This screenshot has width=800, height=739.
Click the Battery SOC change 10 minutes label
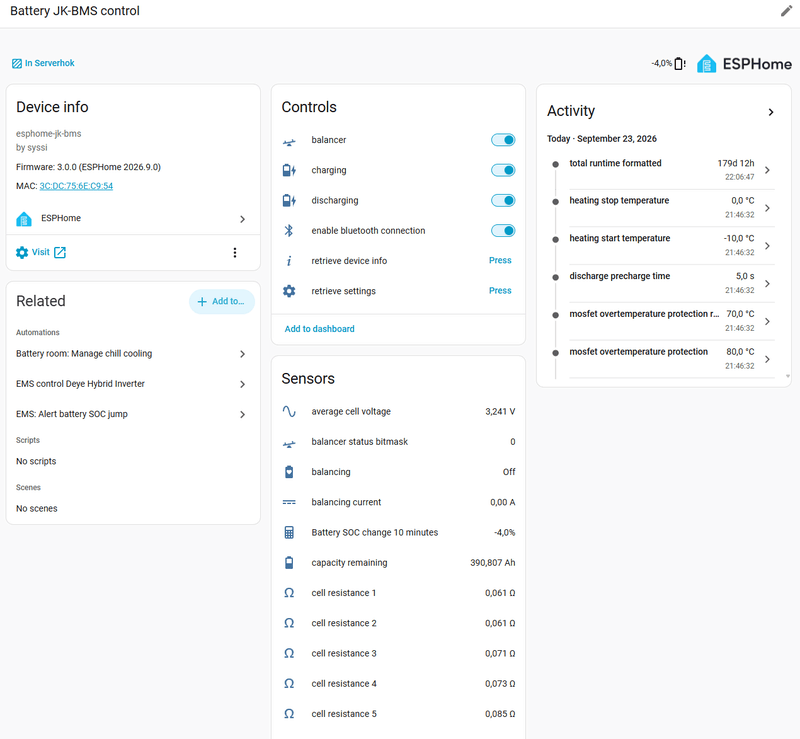click(x=374, y=532)
